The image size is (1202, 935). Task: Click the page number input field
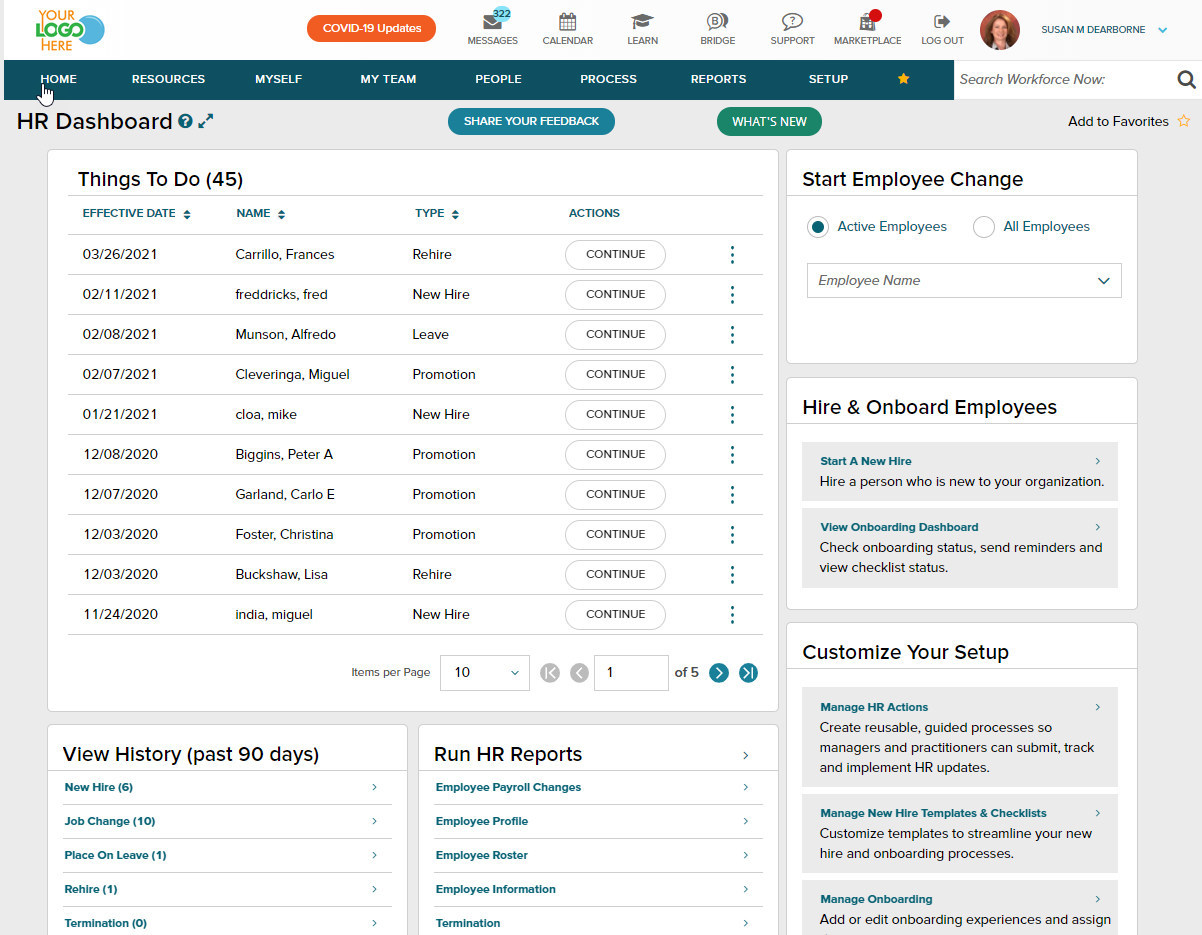[x=631, y=672]
